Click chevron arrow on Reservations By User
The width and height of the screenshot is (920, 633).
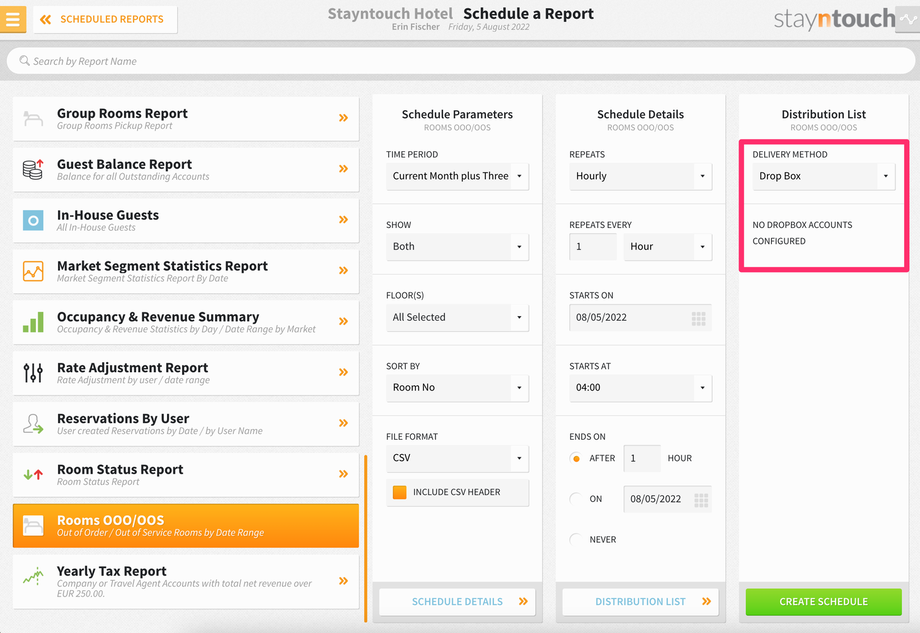[x=343, y=423]
